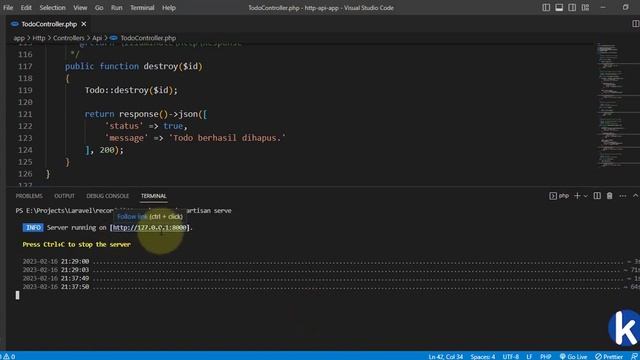The height and width of the screenshot is (360, 640).
Task: Click 'Todo berhasil dihapus.' string
Action: [x=227, y=138]
